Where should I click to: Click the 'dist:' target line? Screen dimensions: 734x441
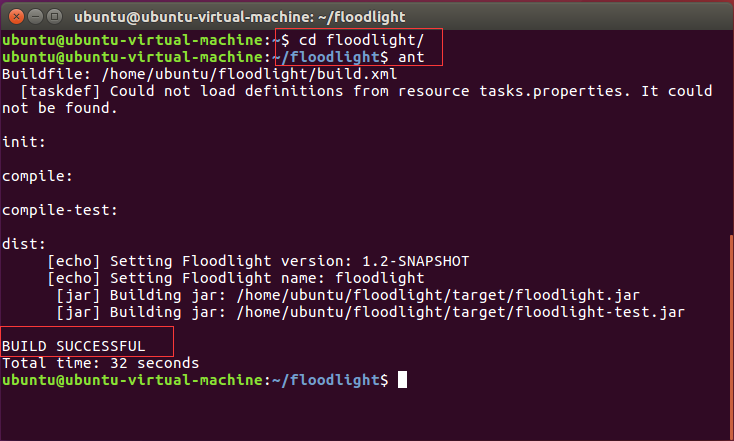[24, 244]
